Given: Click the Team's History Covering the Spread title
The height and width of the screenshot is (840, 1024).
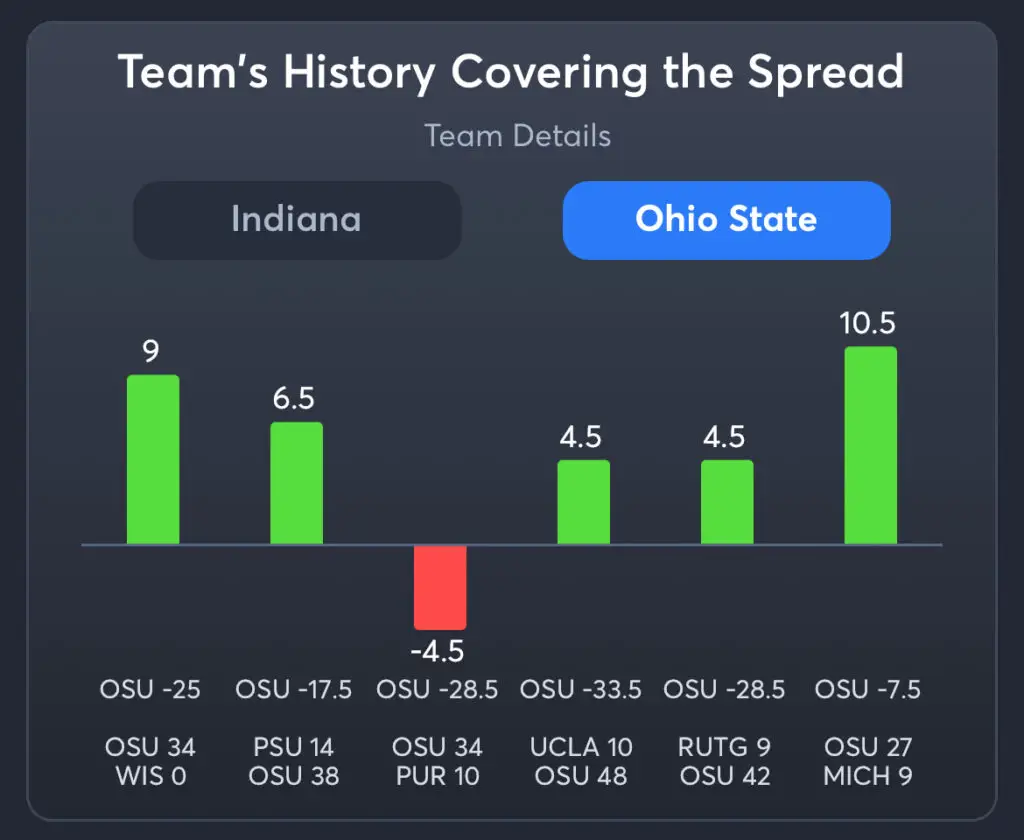Looking at the screenshot, I should (x=511, y=73).
